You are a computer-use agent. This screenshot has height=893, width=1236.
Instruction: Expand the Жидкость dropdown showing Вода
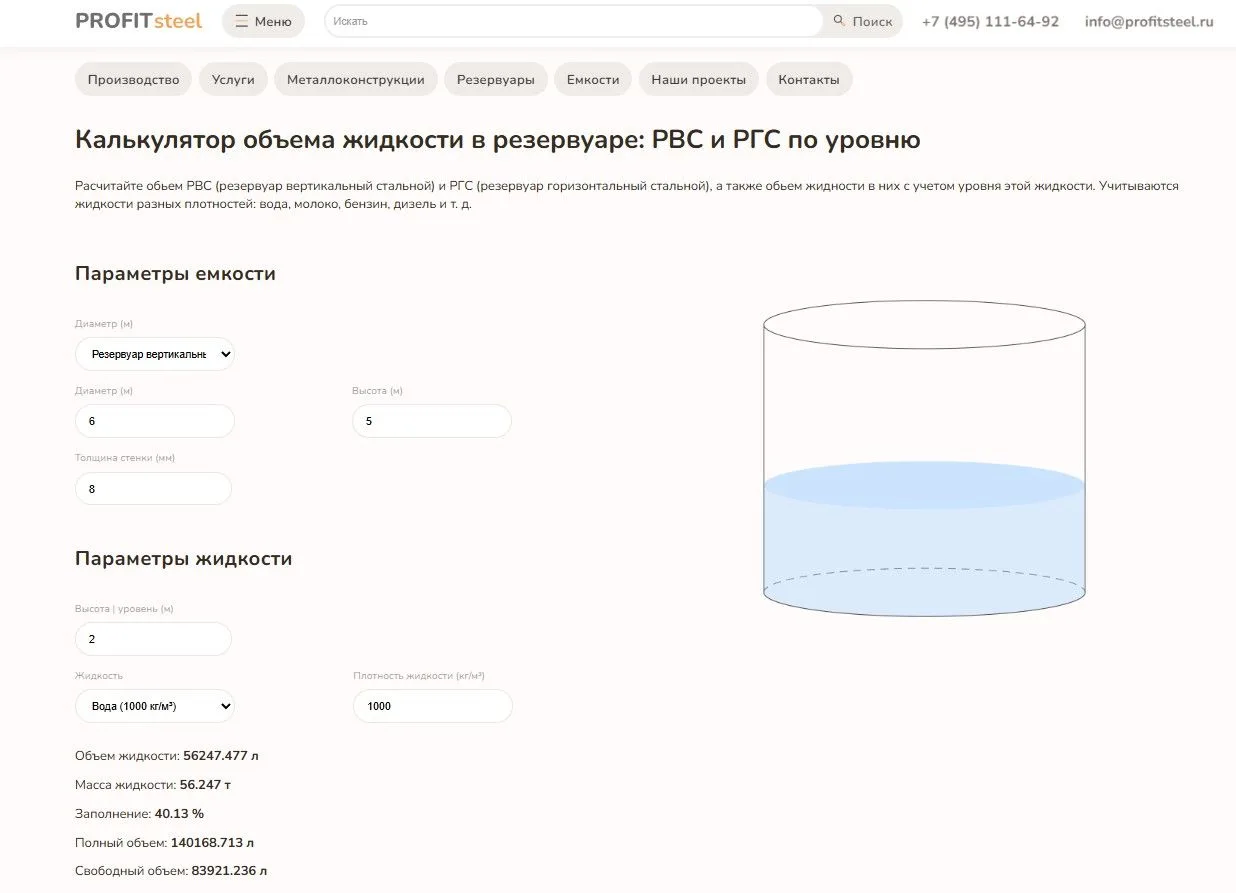pyautogui.click(x=155, y=706)
